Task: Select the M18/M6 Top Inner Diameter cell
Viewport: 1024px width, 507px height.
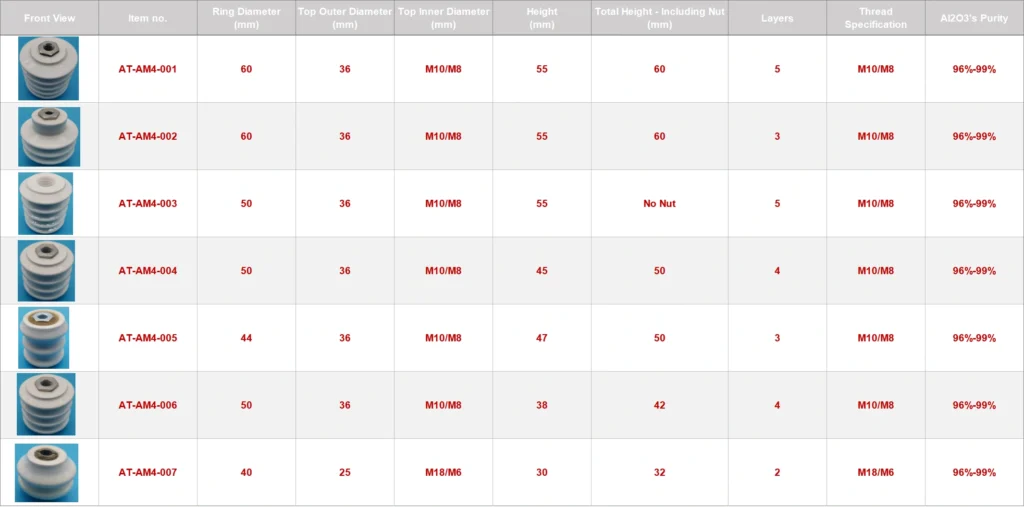Action: (x=443, y=472)
